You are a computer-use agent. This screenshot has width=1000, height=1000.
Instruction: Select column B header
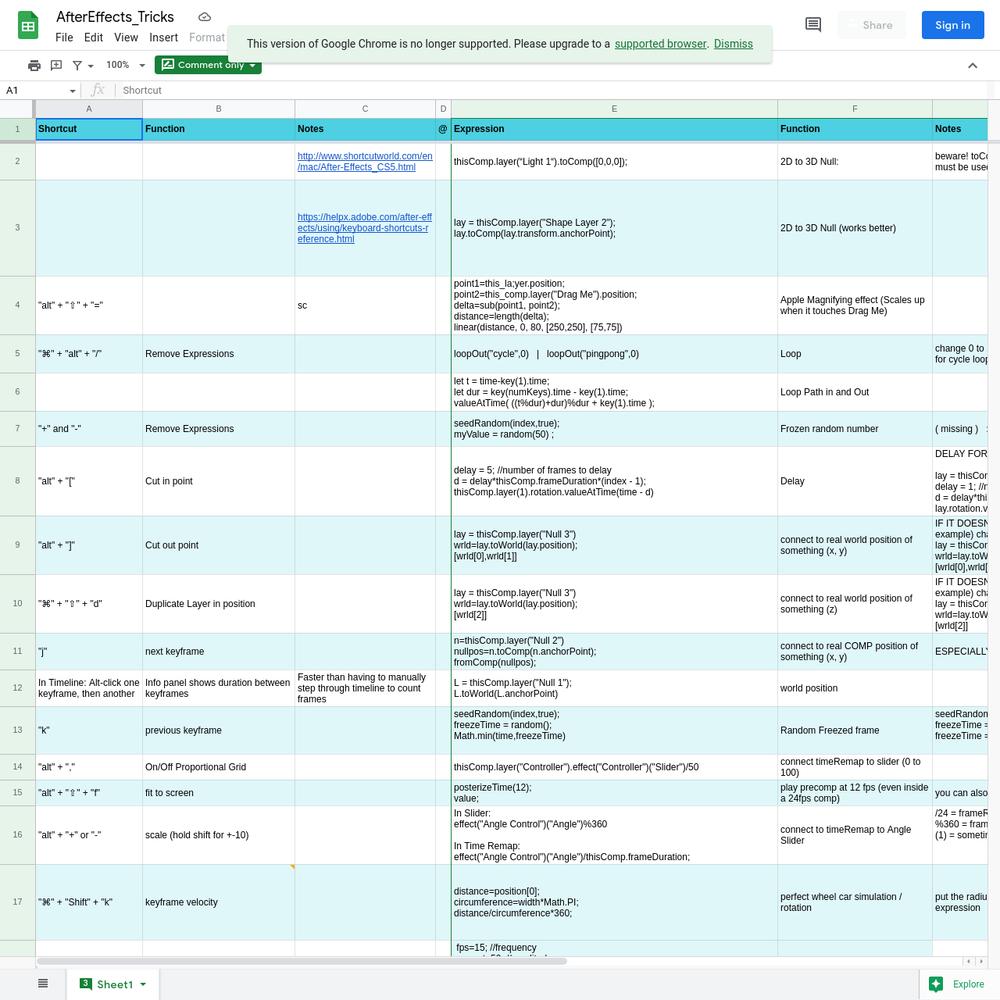click(x=218, y=109)
